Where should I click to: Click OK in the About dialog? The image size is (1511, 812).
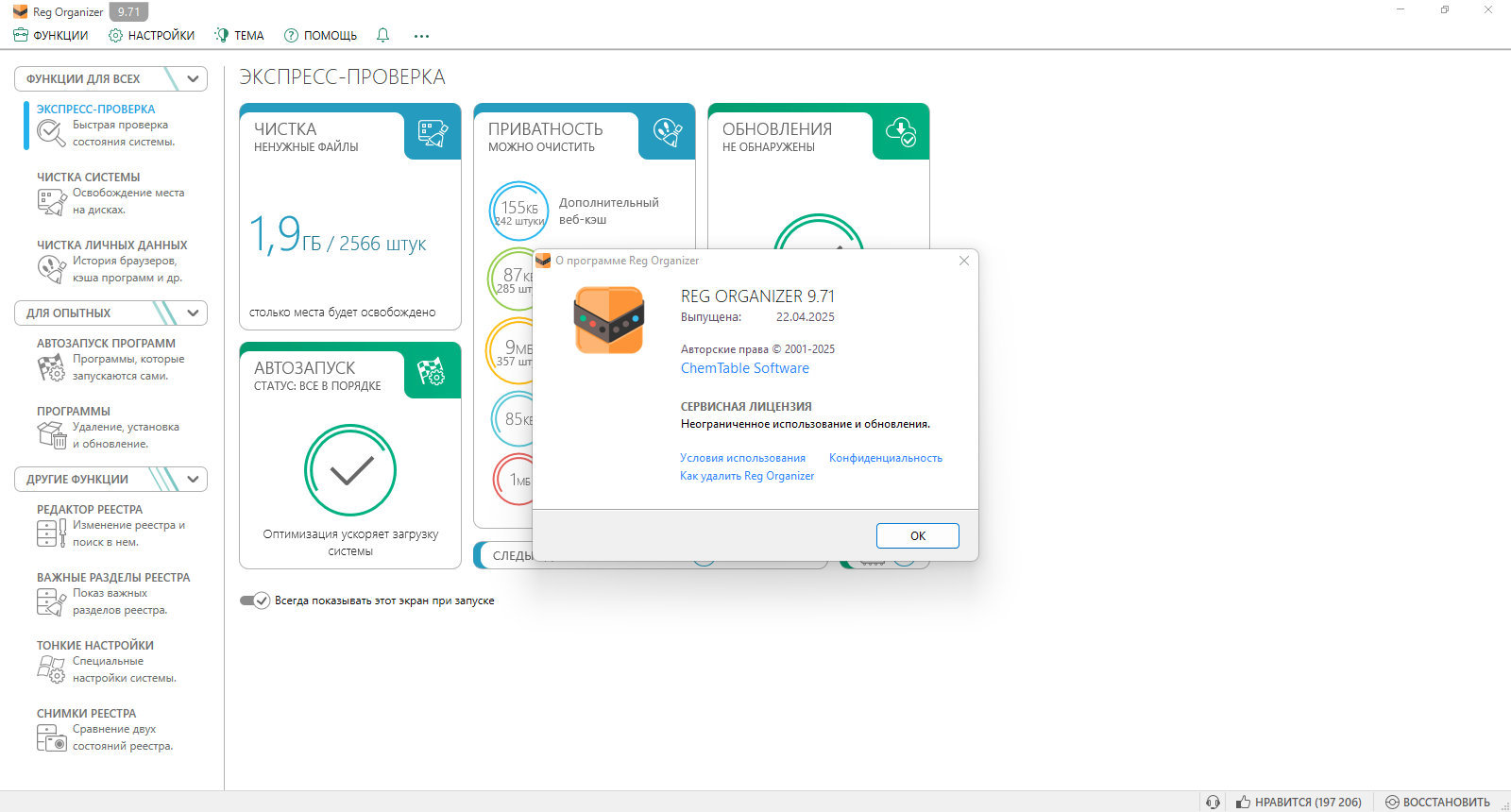[x=918, y=535]
